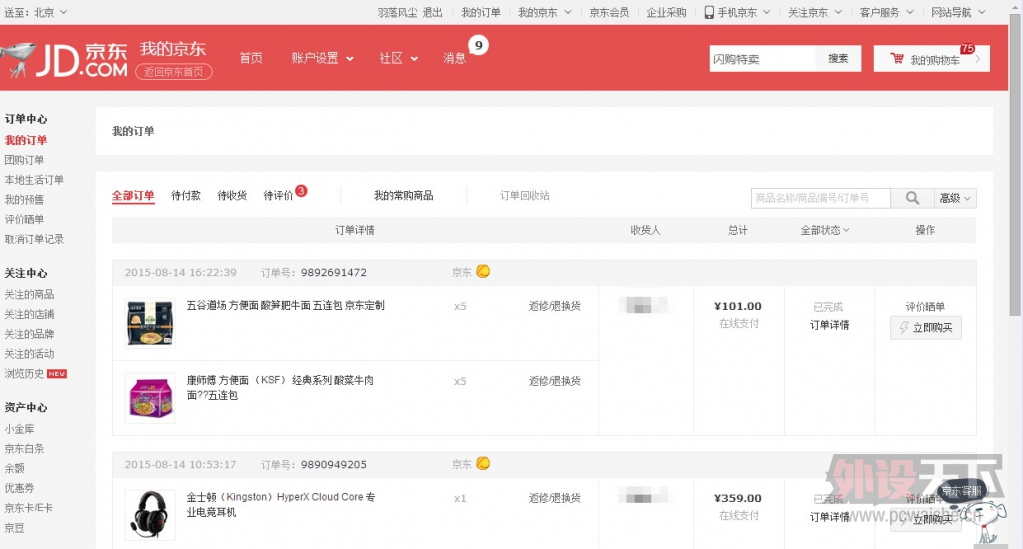Open the 五谷道场 noodle product thumbnail
This screenshot has height=549, width=1023.
[x=150, y=322]
